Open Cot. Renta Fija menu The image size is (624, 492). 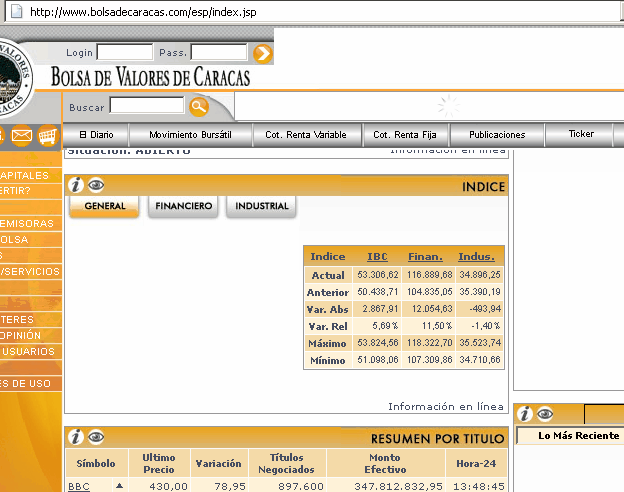405,135
